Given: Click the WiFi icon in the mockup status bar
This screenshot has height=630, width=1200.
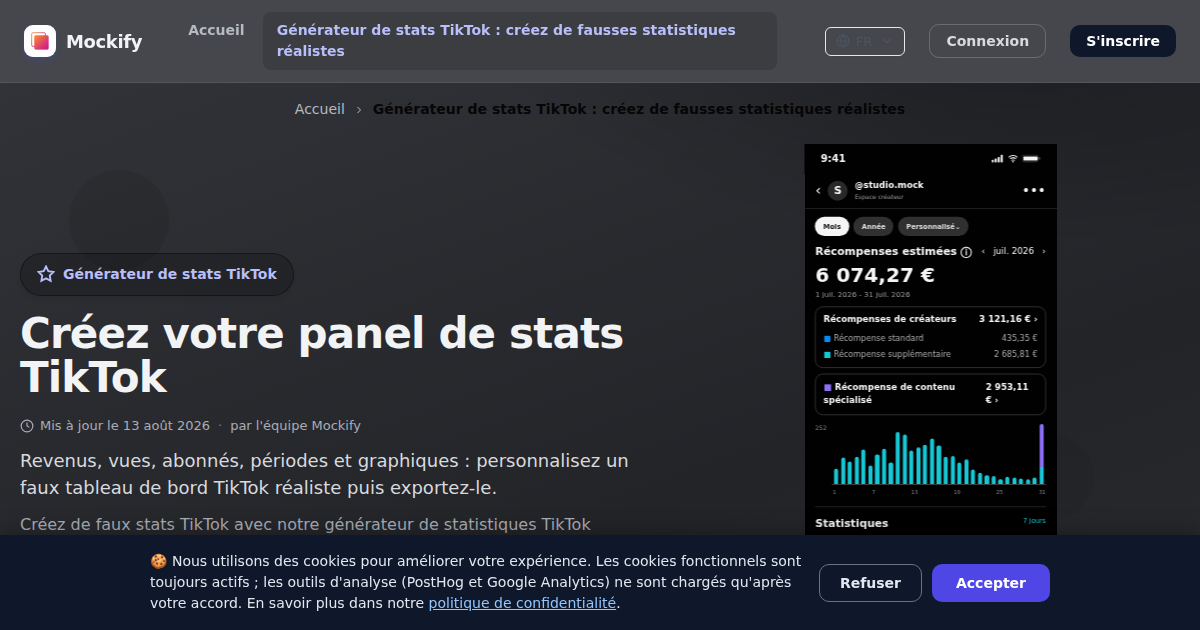Looking at the screenshot, I should 1012,158.
